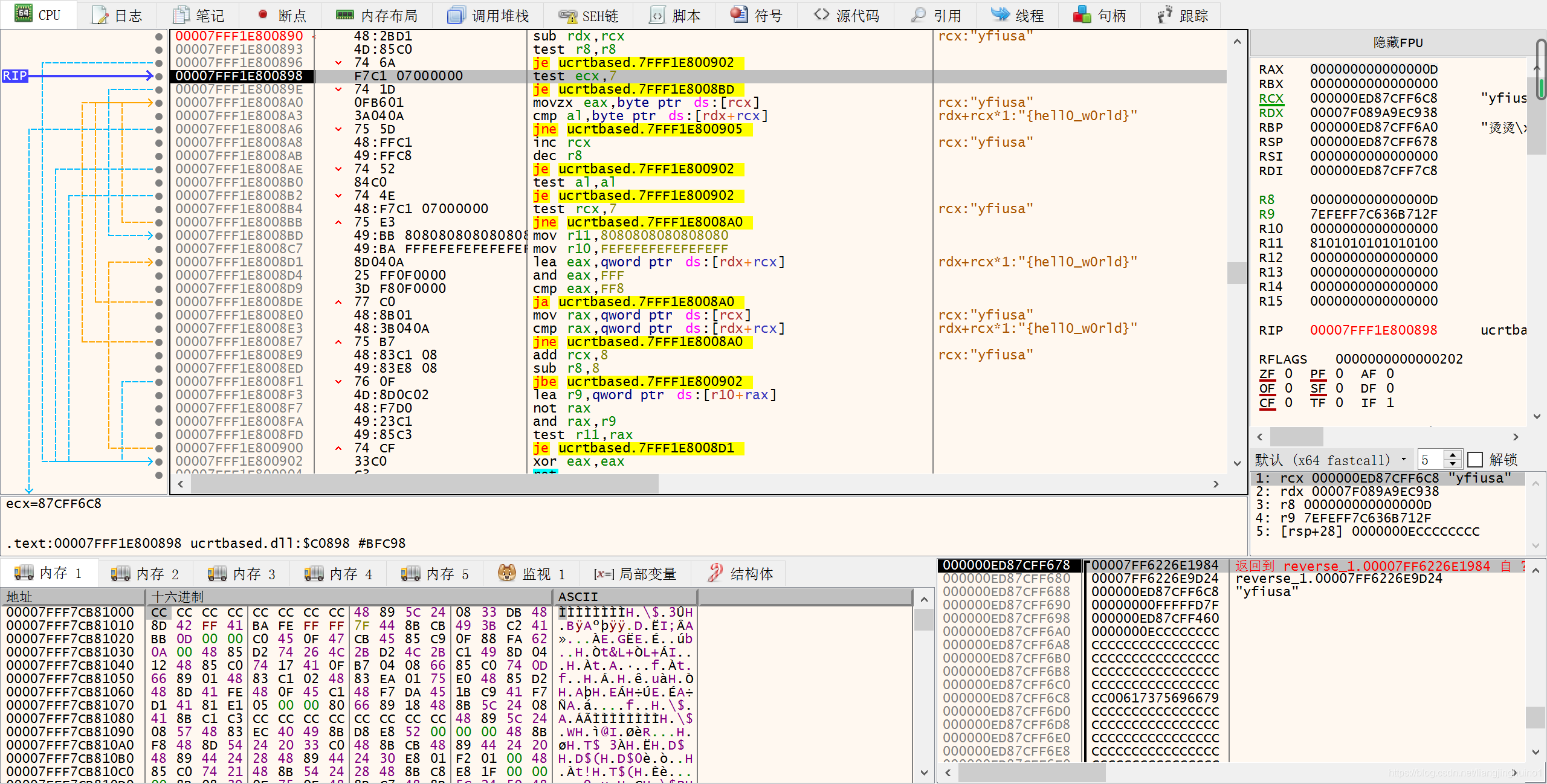Open the SEH chain tab icon
1547x784 pixels.
click(x=567, y=15)
